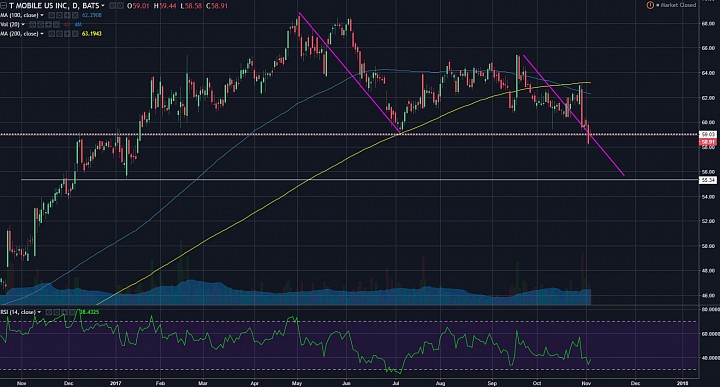Open settings of the MA (100, close) indicator

coord(59,15)
